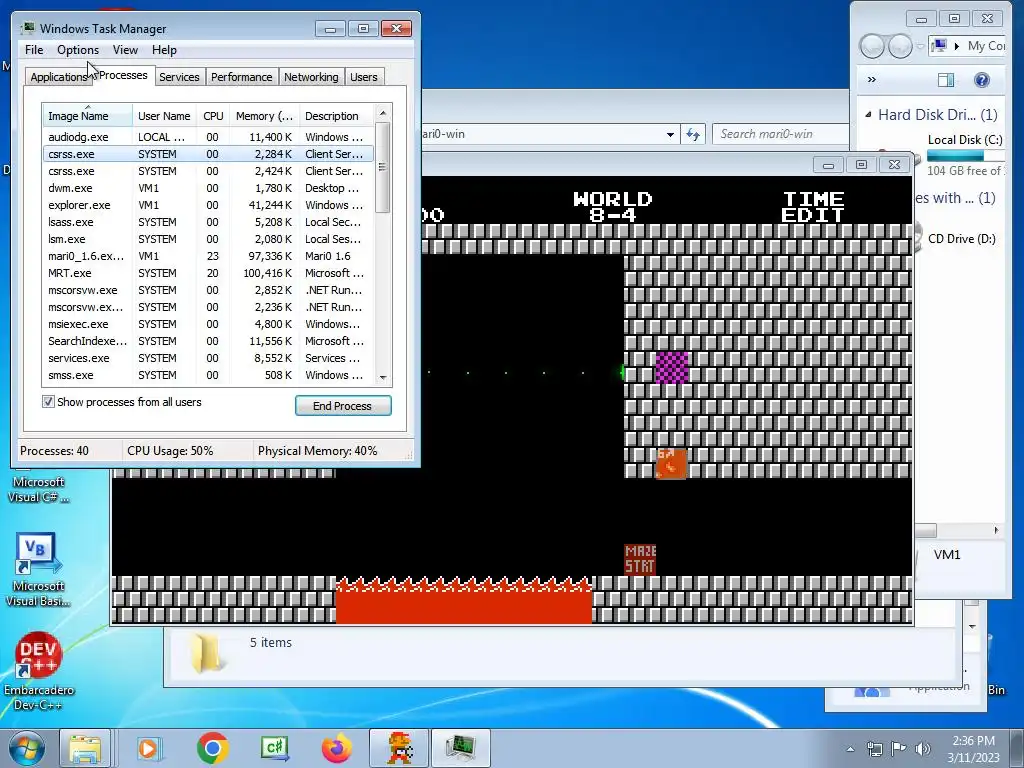
Task: Switch to Task Manager taskbar icon
Action: coord(461,748)
